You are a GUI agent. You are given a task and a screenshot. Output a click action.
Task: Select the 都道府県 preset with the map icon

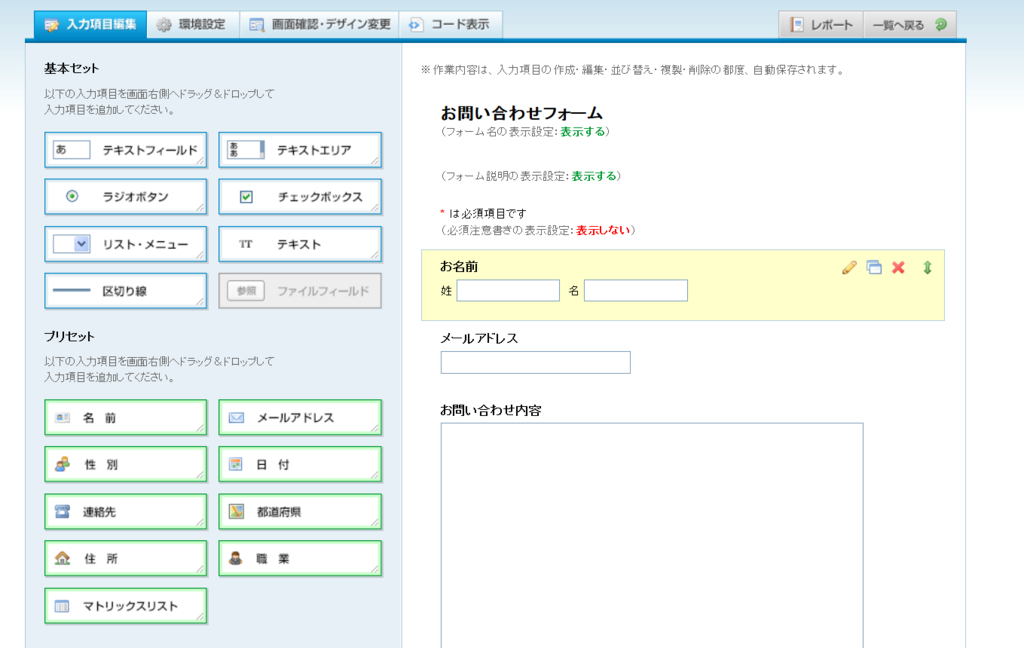[299, 510]
